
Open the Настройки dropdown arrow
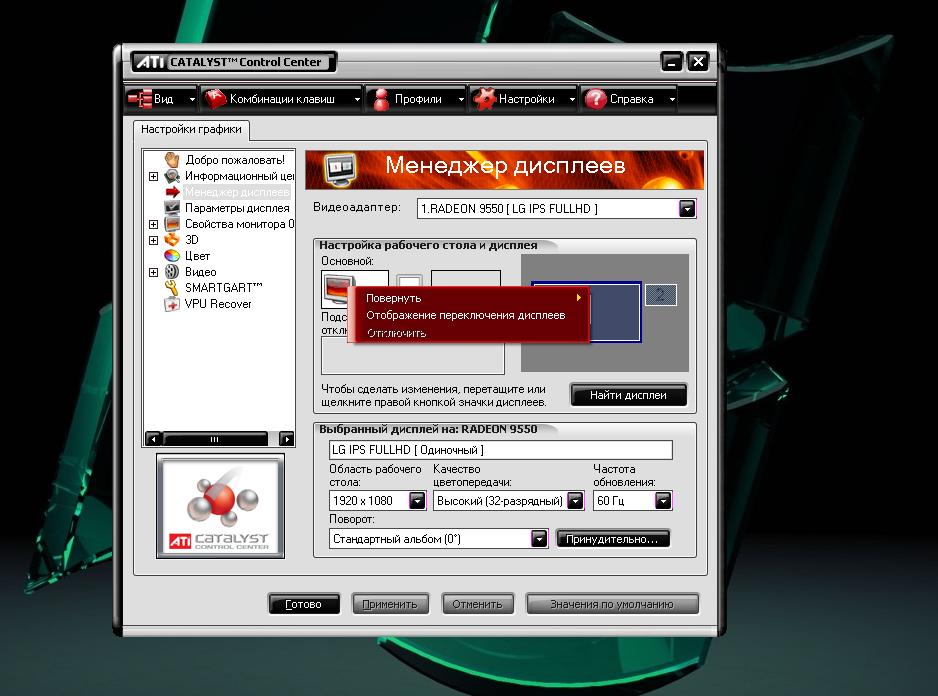[x=572, y=99]
